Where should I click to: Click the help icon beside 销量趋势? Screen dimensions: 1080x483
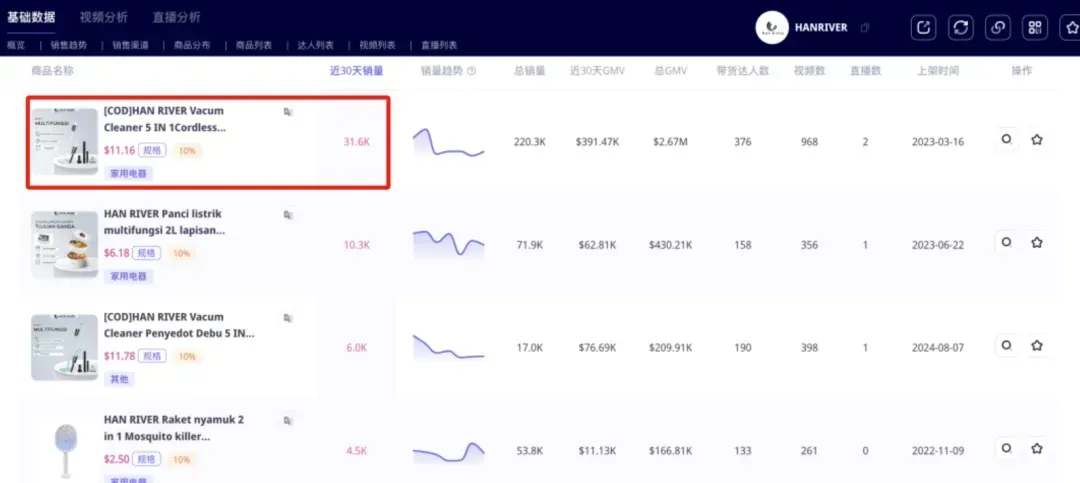click(471, 71)
